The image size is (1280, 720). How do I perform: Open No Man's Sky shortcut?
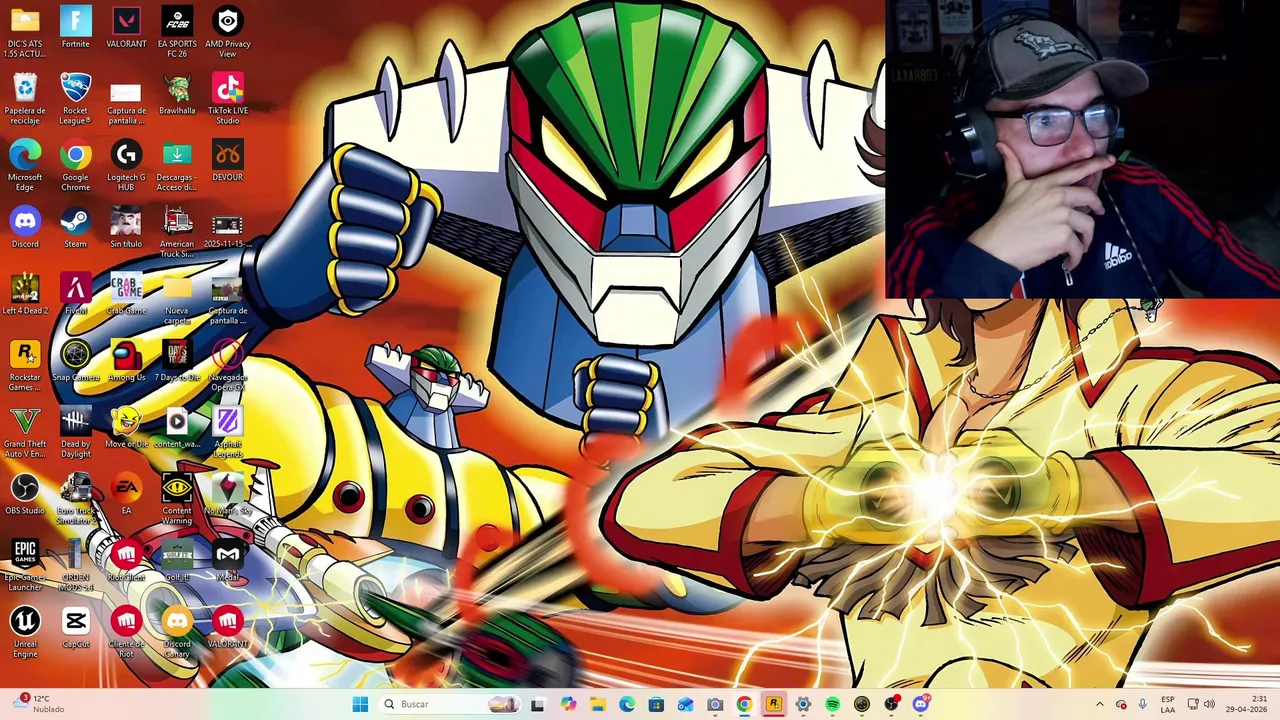tap(228, 495)
